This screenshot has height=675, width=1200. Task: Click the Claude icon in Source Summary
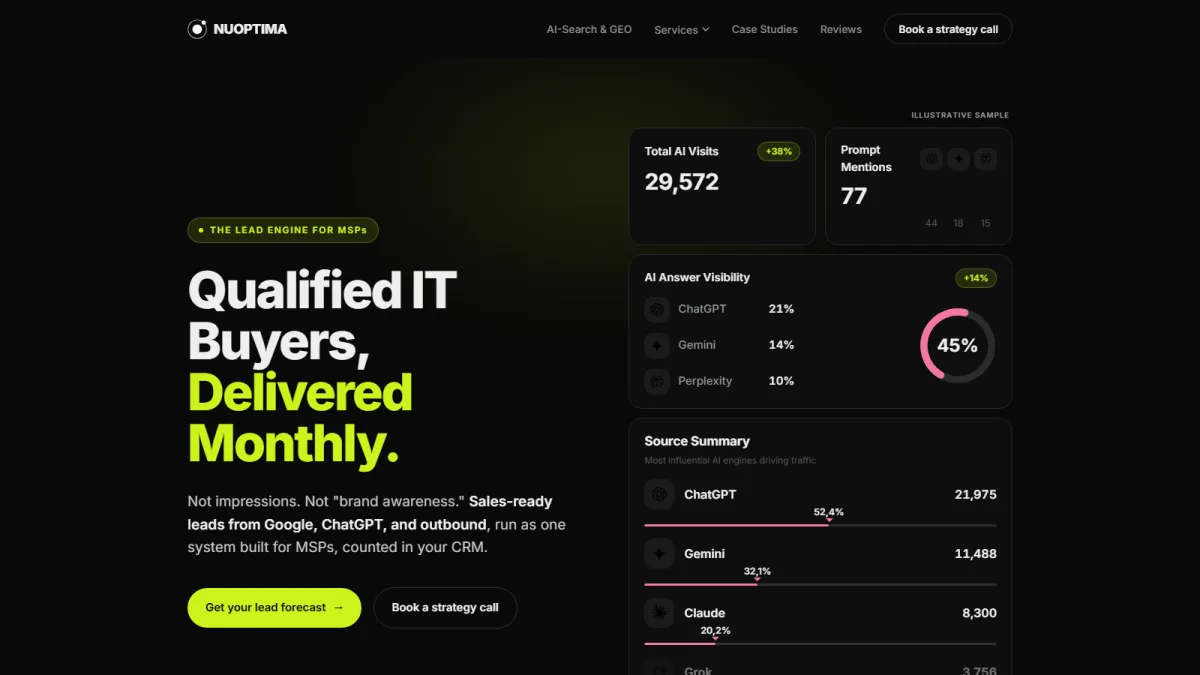point(658,612)
